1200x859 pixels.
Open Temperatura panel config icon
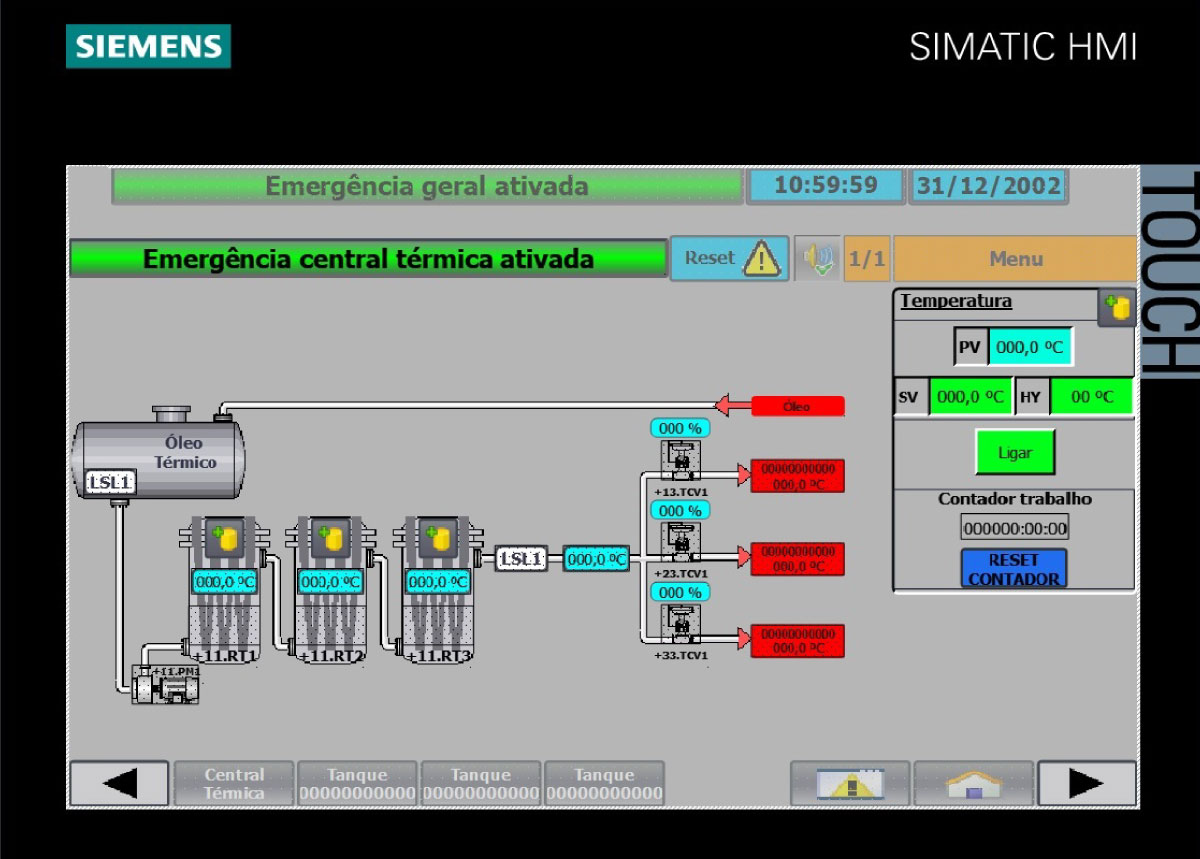1116,308
